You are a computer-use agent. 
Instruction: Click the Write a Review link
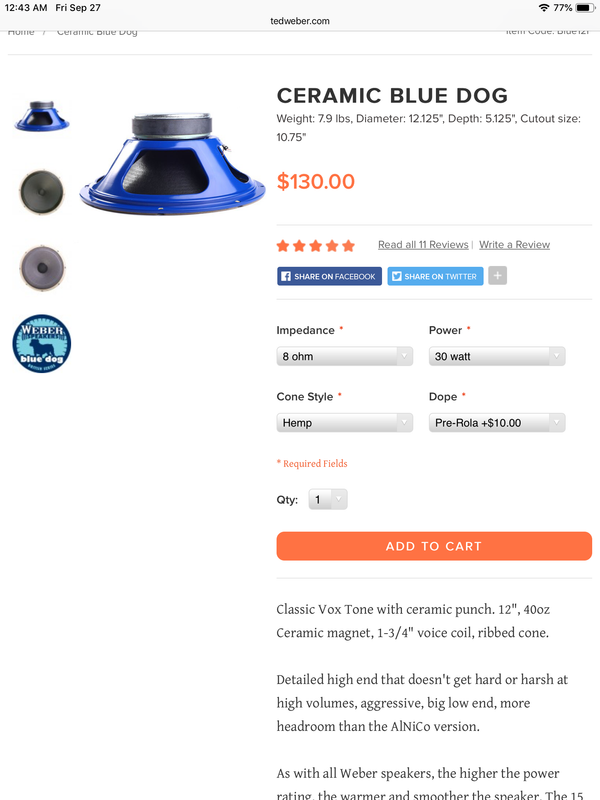coord(514,245)
